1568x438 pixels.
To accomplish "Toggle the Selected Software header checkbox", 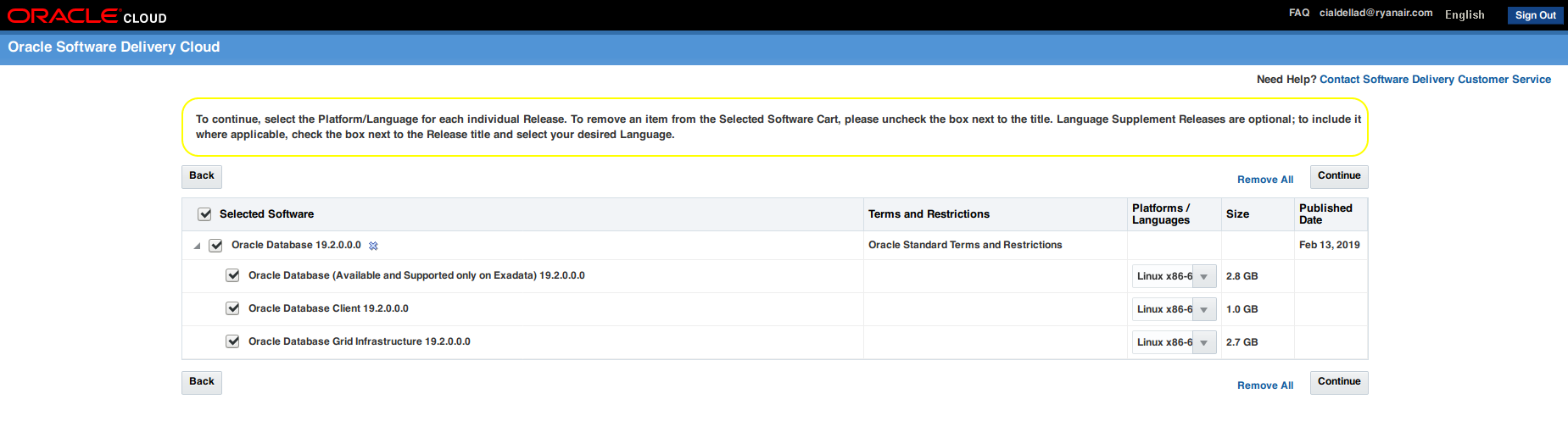I will (204, 214).
